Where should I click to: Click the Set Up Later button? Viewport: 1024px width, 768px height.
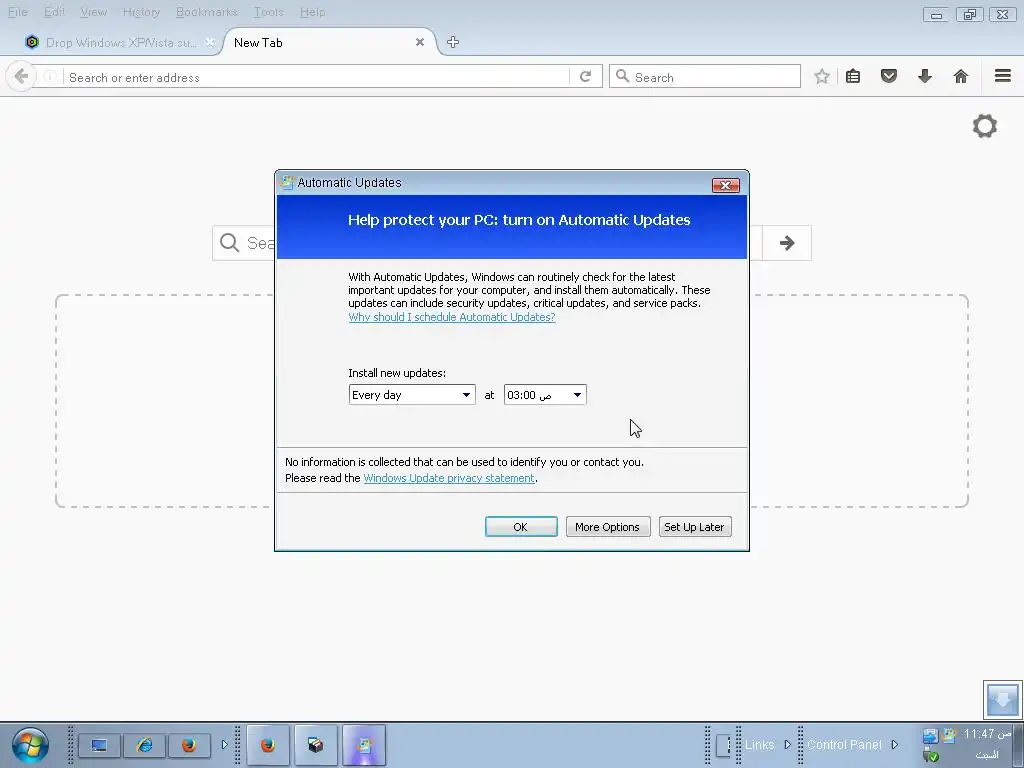[x=694, y=526]
